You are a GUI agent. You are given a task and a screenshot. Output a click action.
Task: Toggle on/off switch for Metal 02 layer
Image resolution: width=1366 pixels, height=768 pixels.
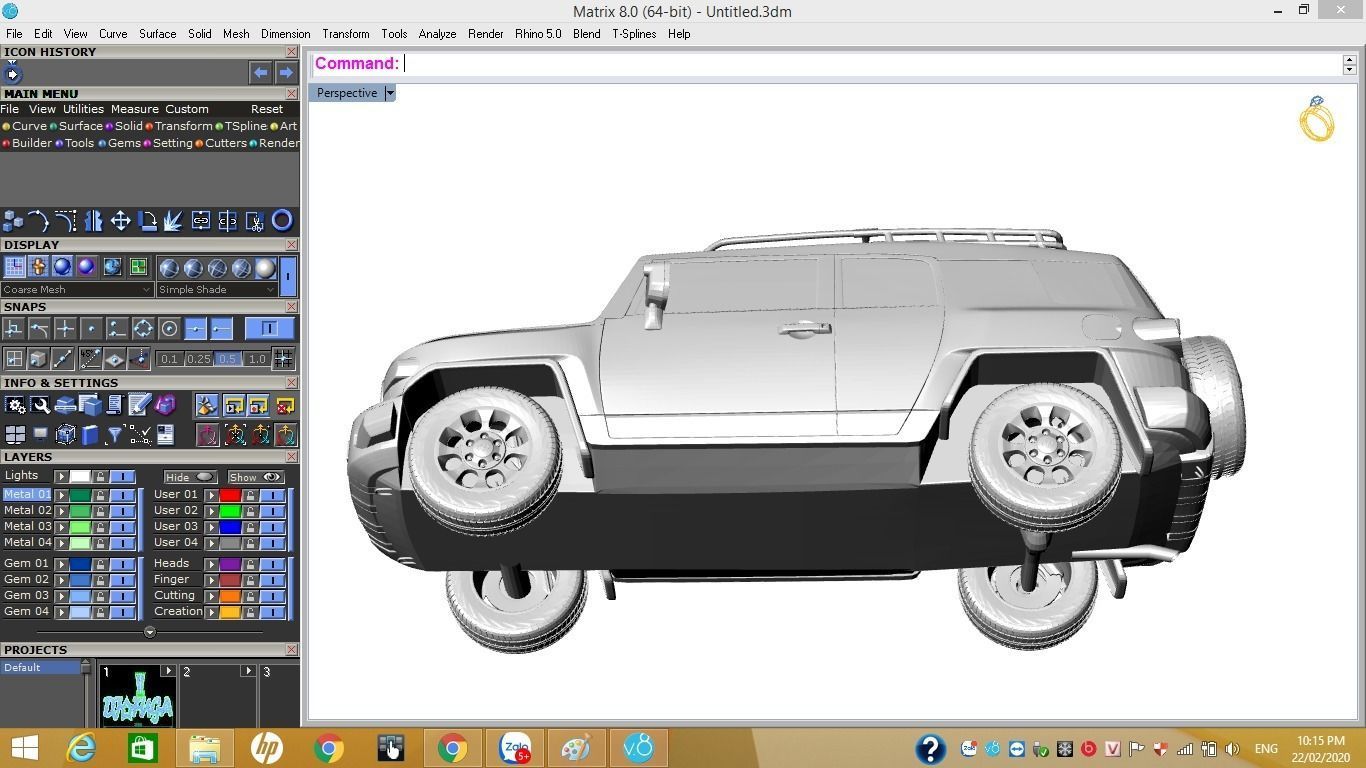point(122,511)
